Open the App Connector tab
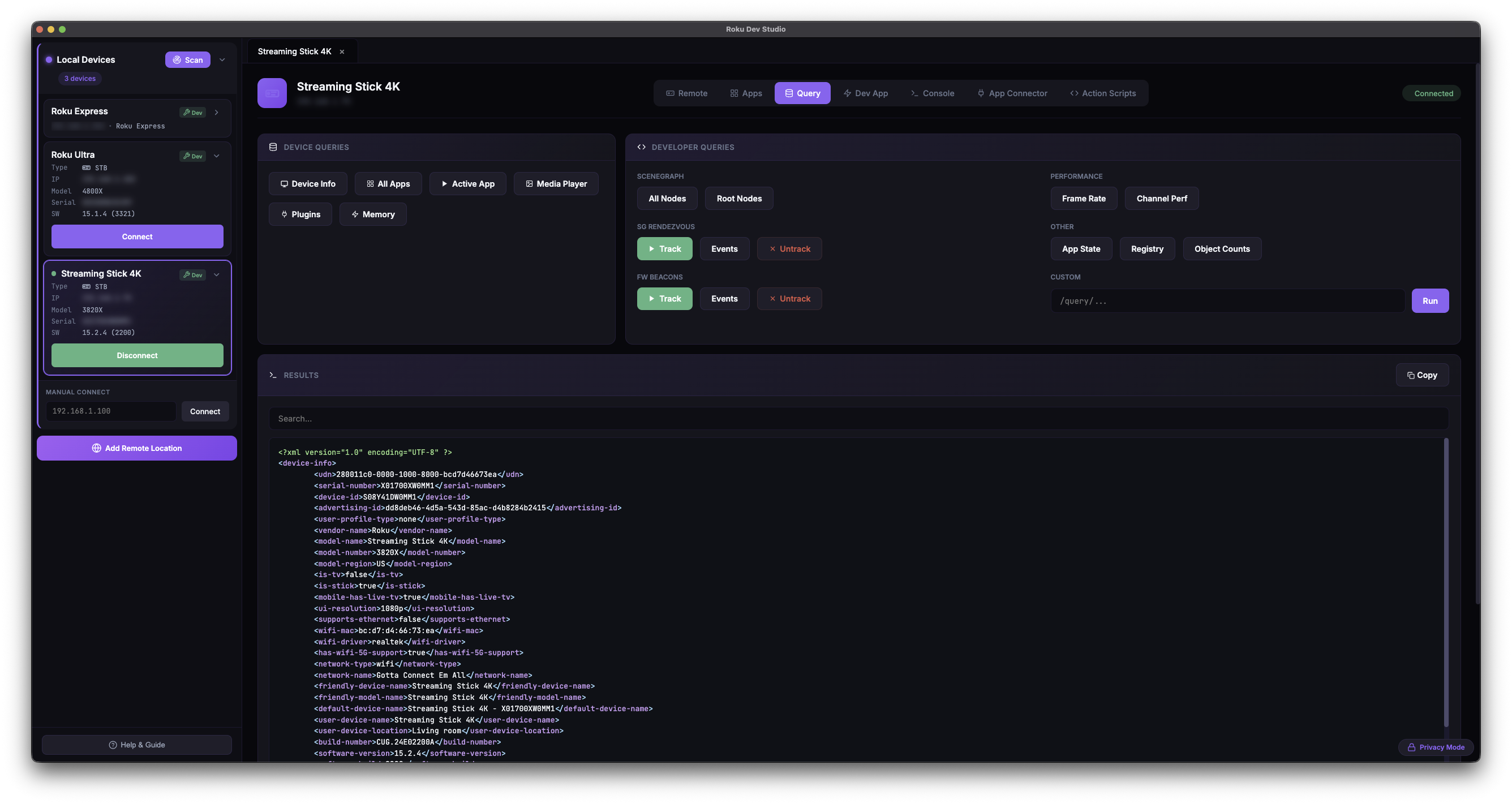 1012,93
